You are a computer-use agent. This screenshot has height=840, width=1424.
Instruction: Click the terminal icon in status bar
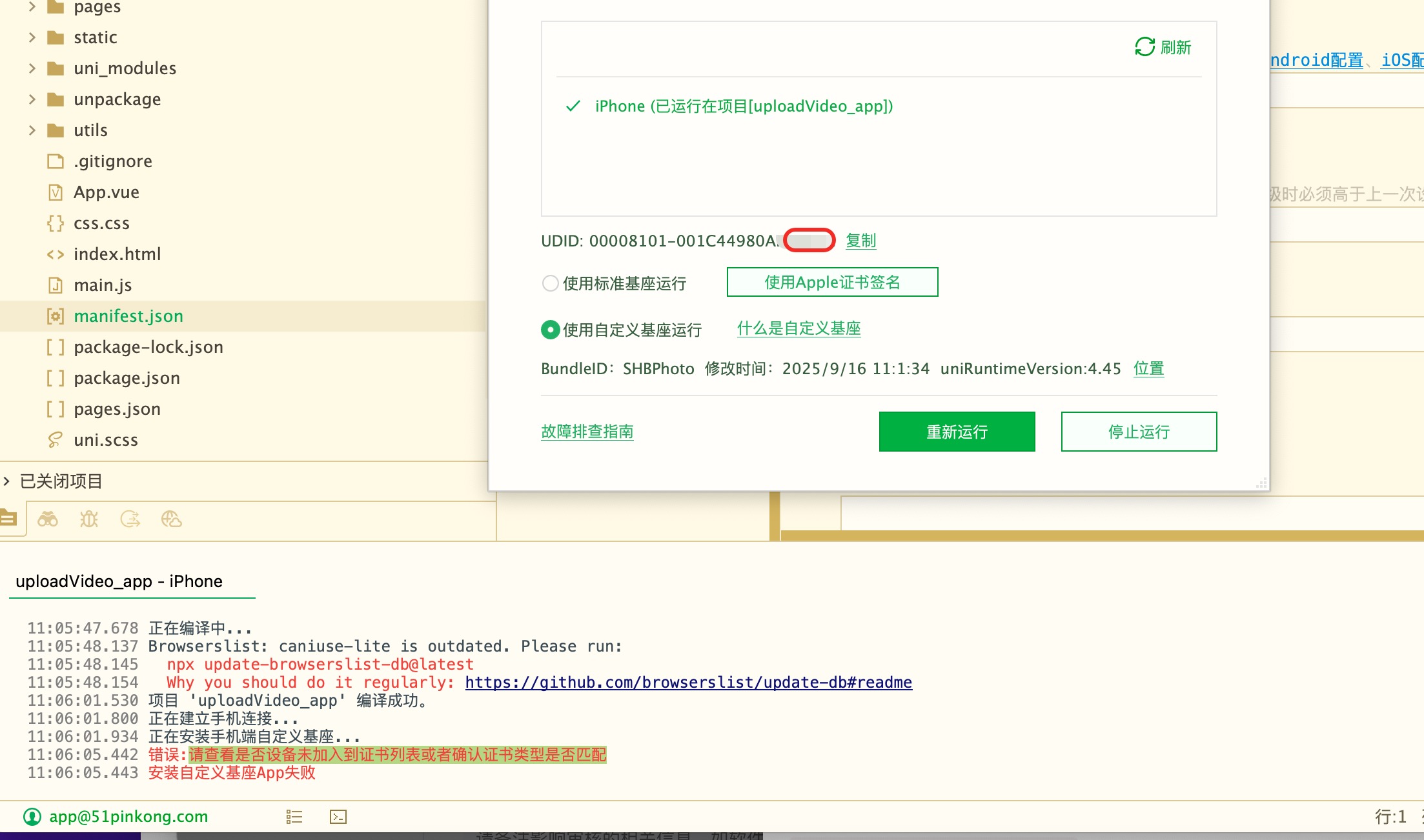(338, 817)
